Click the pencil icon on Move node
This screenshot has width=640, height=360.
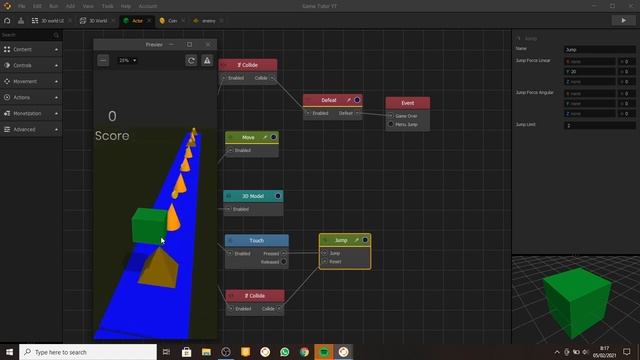(x=265, y=138)
